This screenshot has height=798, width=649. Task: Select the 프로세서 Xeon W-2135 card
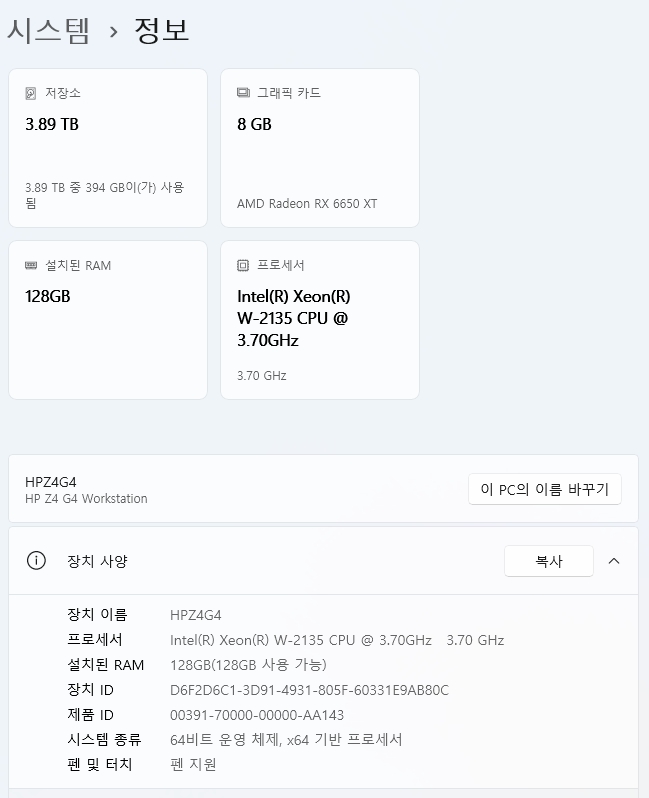pos(320,320)
